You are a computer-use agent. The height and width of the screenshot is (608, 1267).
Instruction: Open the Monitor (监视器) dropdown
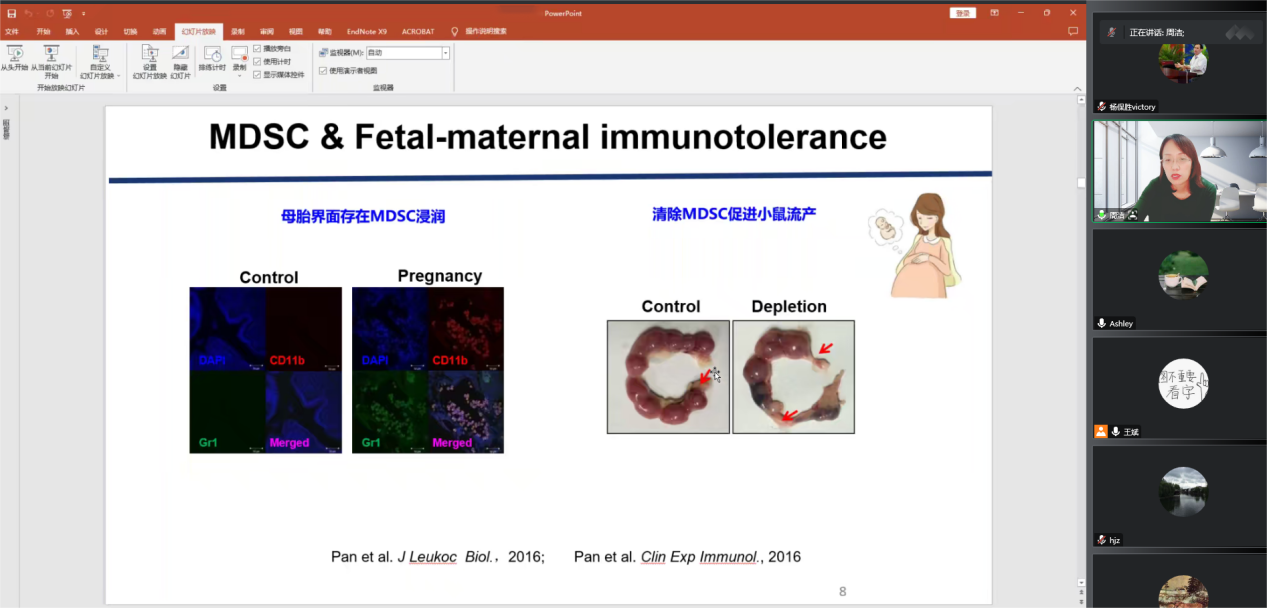click(x=445, y=53)
